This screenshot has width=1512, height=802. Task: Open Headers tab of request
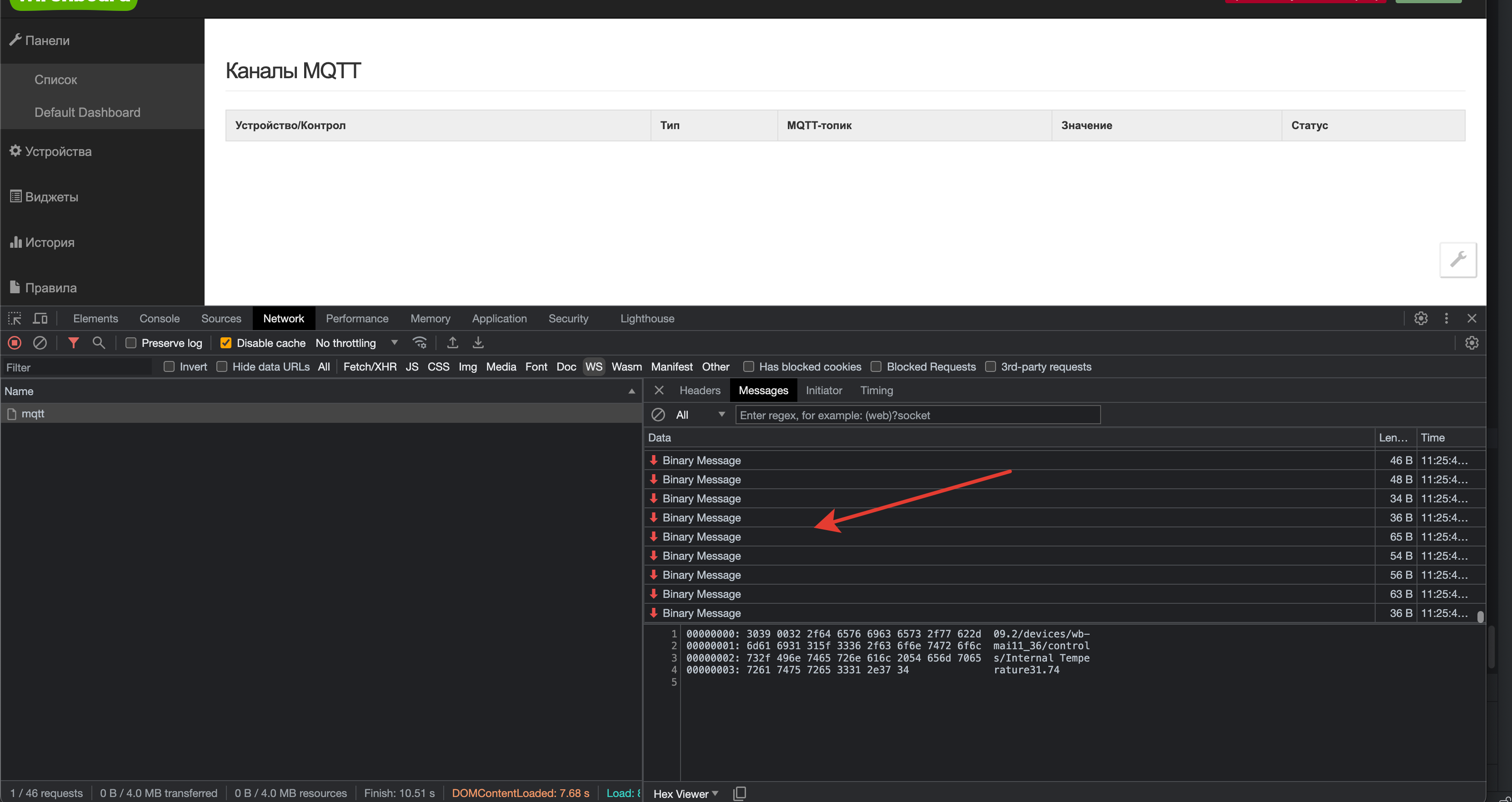point(700,391)
